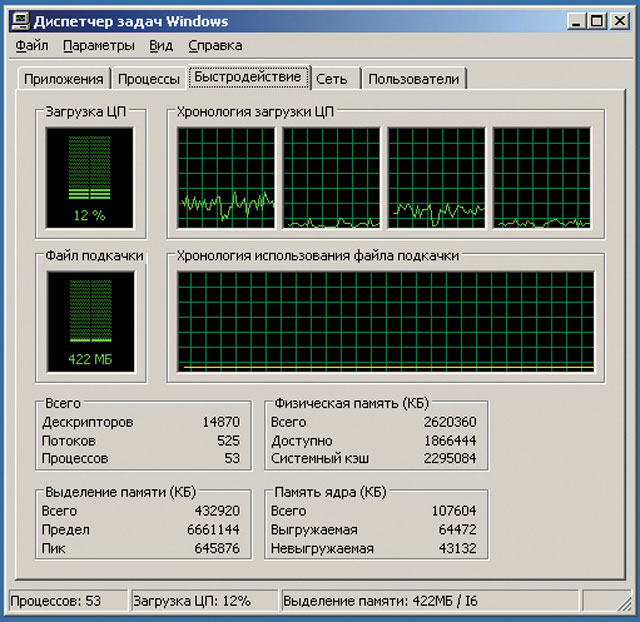Screen dimensions: 640x622
Task: Switch to the Приложения tab
Action: 64,79
